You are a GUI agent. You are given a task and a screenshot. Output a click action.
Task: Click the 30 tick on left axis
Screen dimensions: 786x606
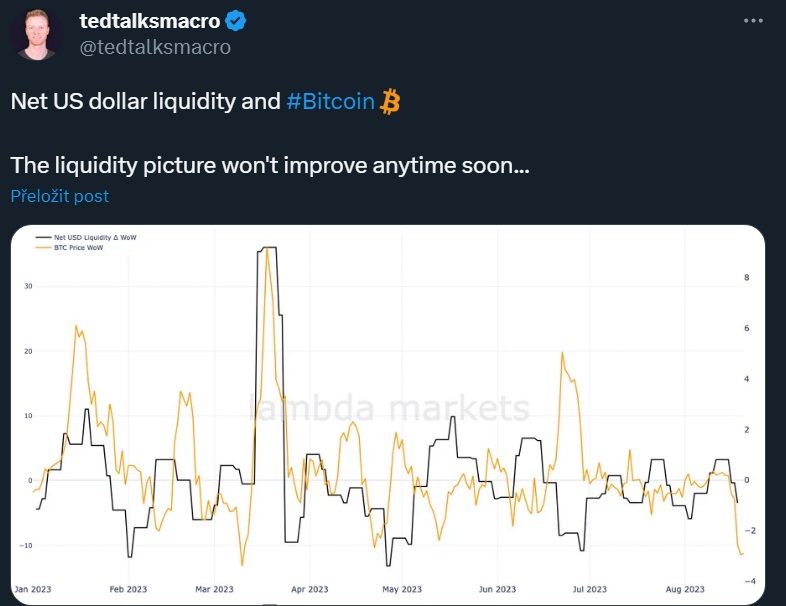tap(29, 286)
